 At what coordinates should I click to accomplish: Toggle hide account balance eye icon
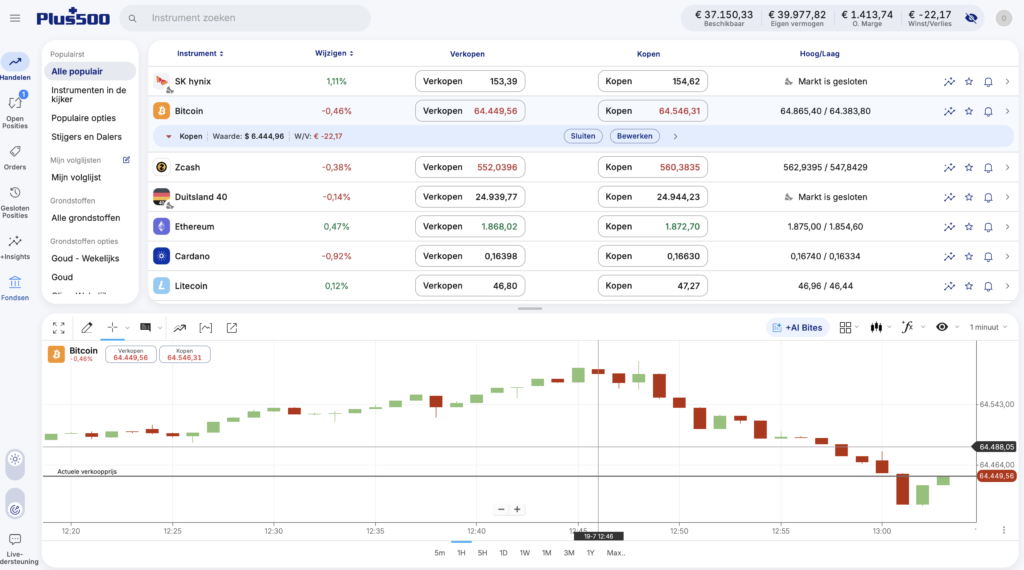tap(971, 18)
